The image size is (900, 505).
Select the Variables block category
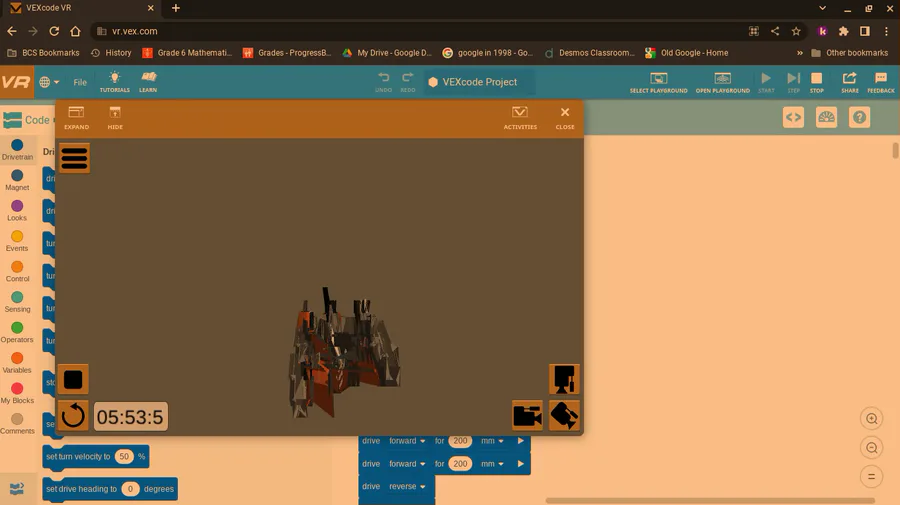[x=17, y=363]
